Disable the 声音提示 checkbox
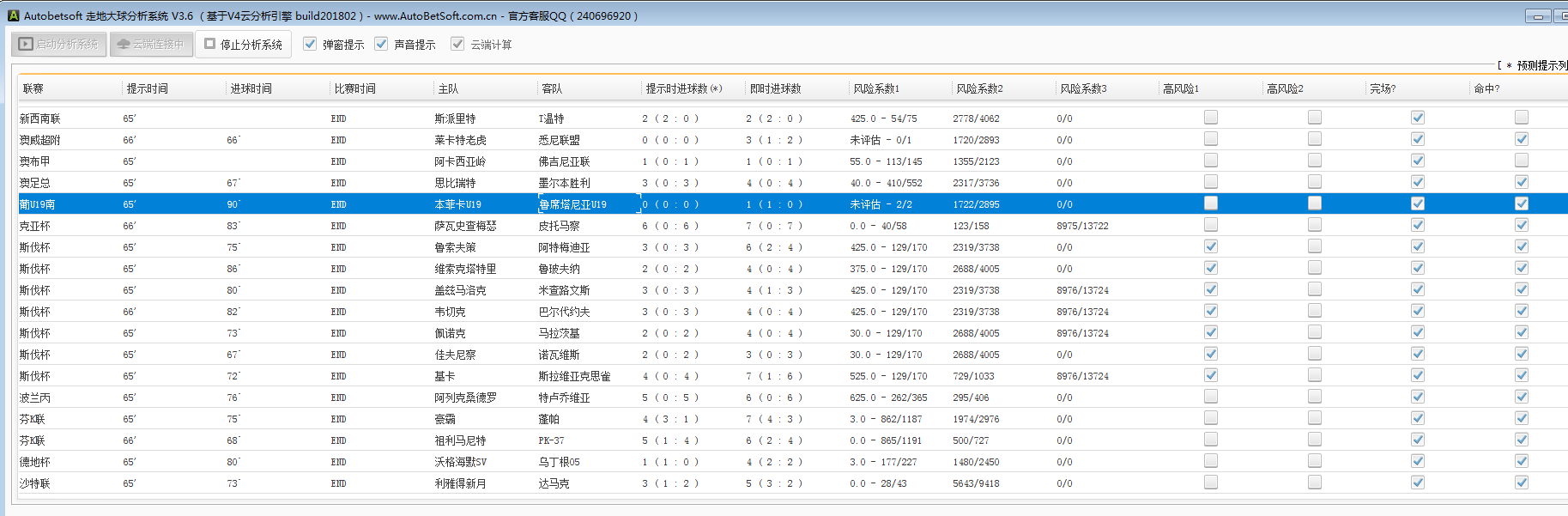Viewport: 1568px width, 516px height. coord(381,44)
